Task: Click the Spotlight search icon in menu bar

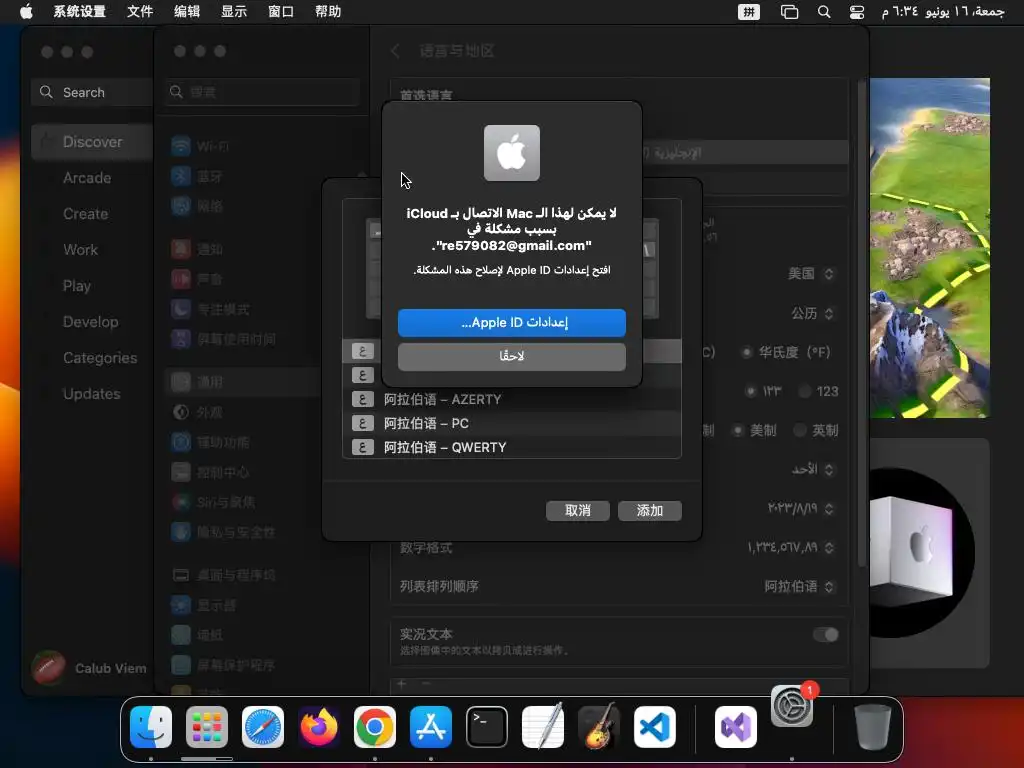Action: (824, 12)
